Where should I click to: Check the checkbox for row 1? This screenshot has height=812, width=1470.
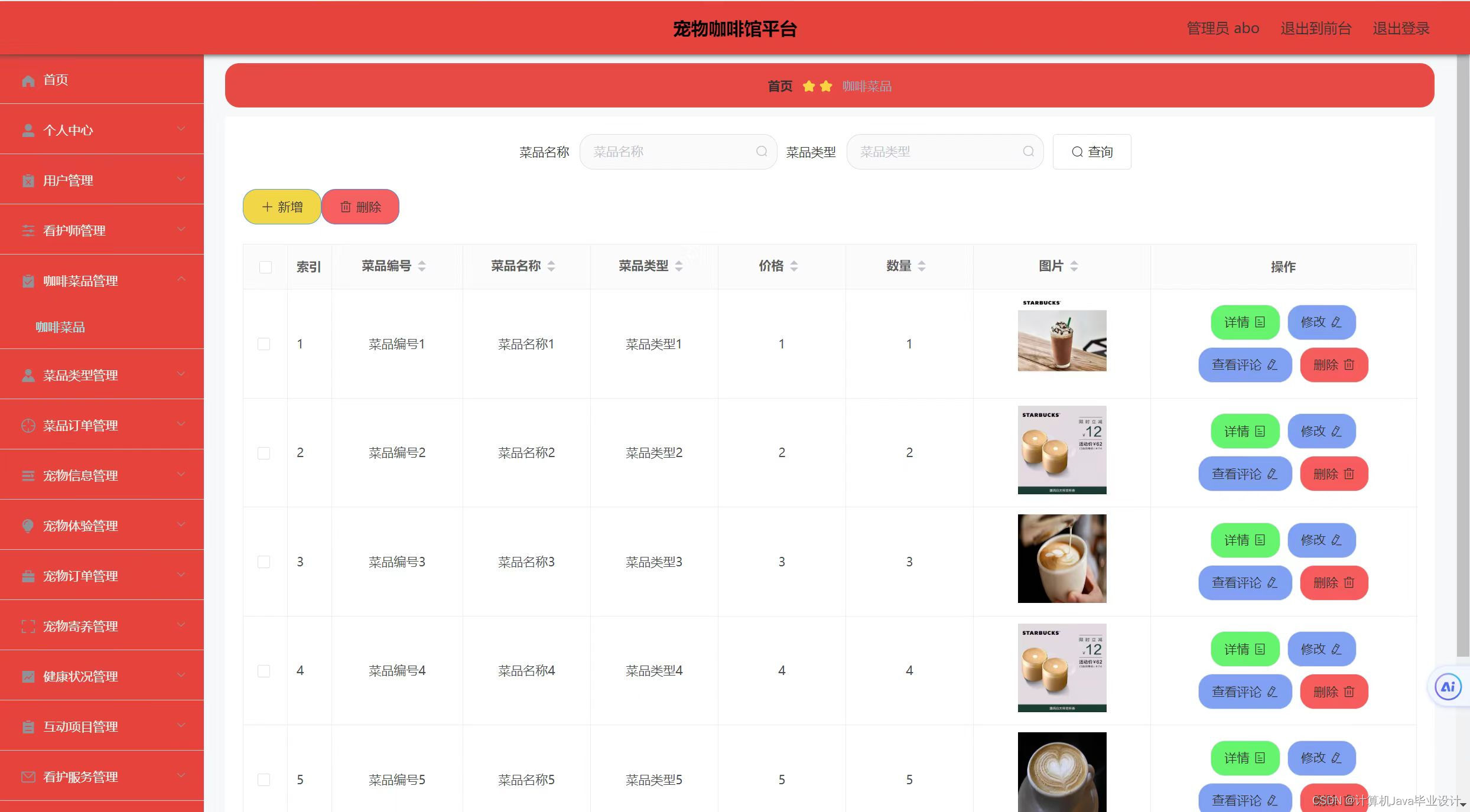click(x=264, y=344)
